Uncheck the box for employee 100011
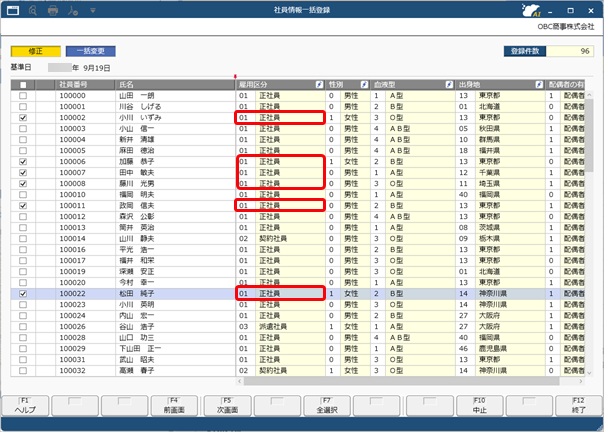This screenshot has height=432, width=604. point(23,206)
